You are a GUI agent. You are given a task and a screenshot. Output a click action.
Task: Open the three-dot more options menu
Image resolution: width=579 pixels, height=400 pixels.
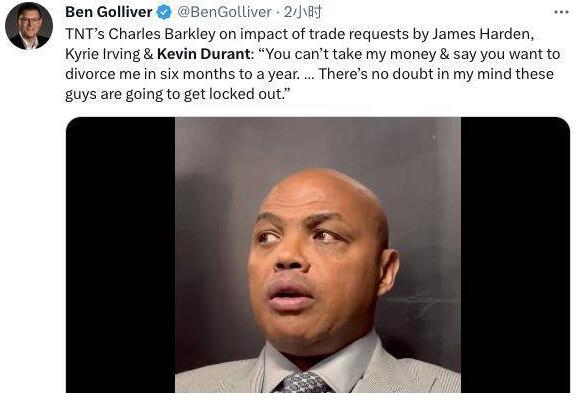tap(562, 12)
